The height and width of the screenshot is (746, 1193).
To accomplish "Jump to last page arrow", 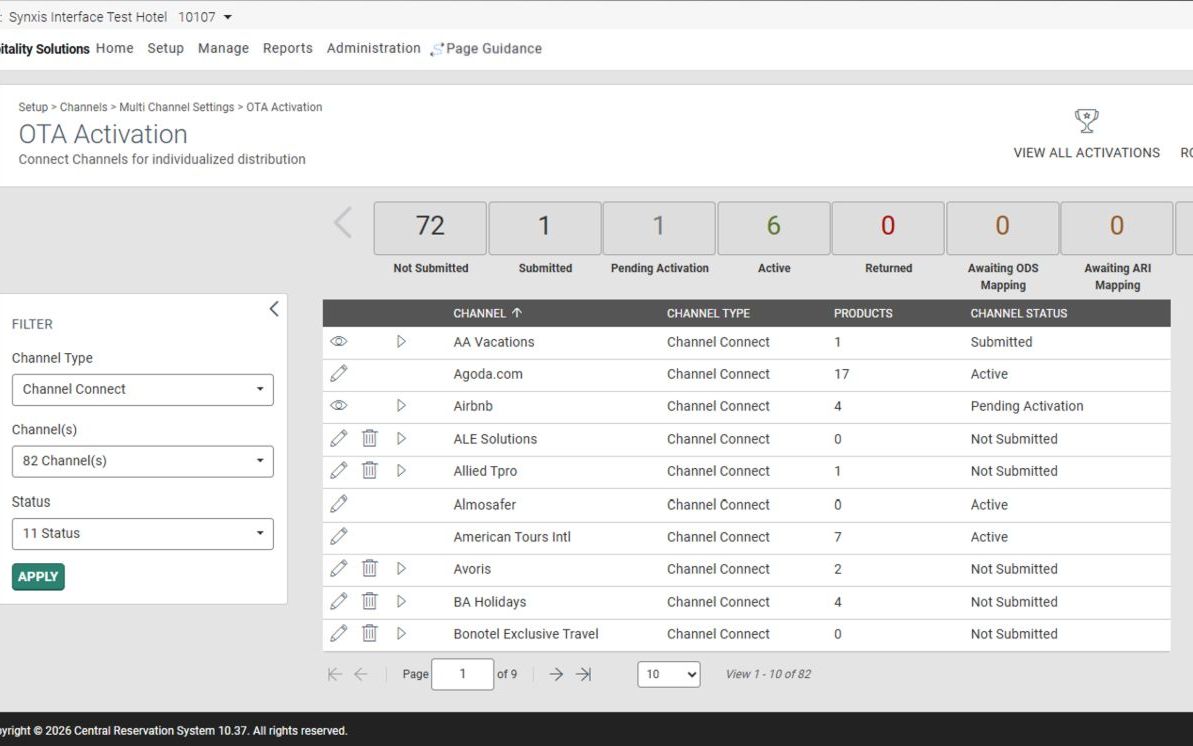I will tap(584, 674).
